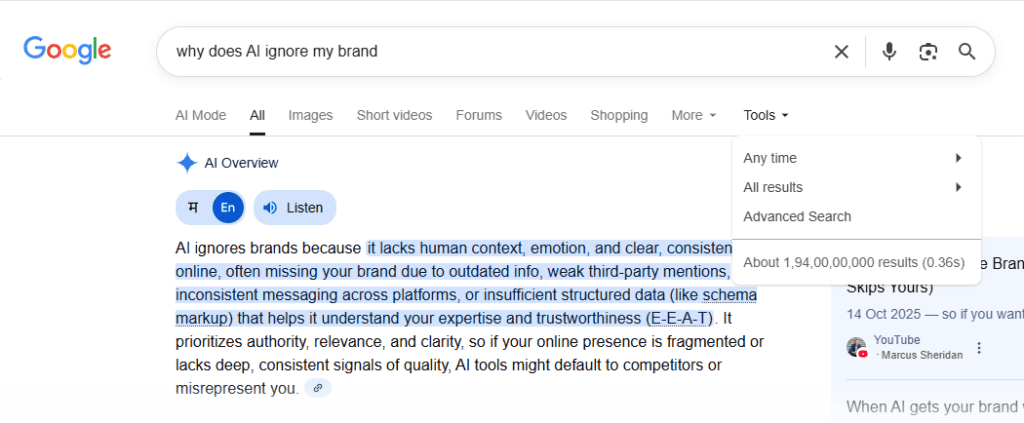Click the magnifying glass search button
This screenshot has width=1024, height=423.
click(x=966, y=51)
